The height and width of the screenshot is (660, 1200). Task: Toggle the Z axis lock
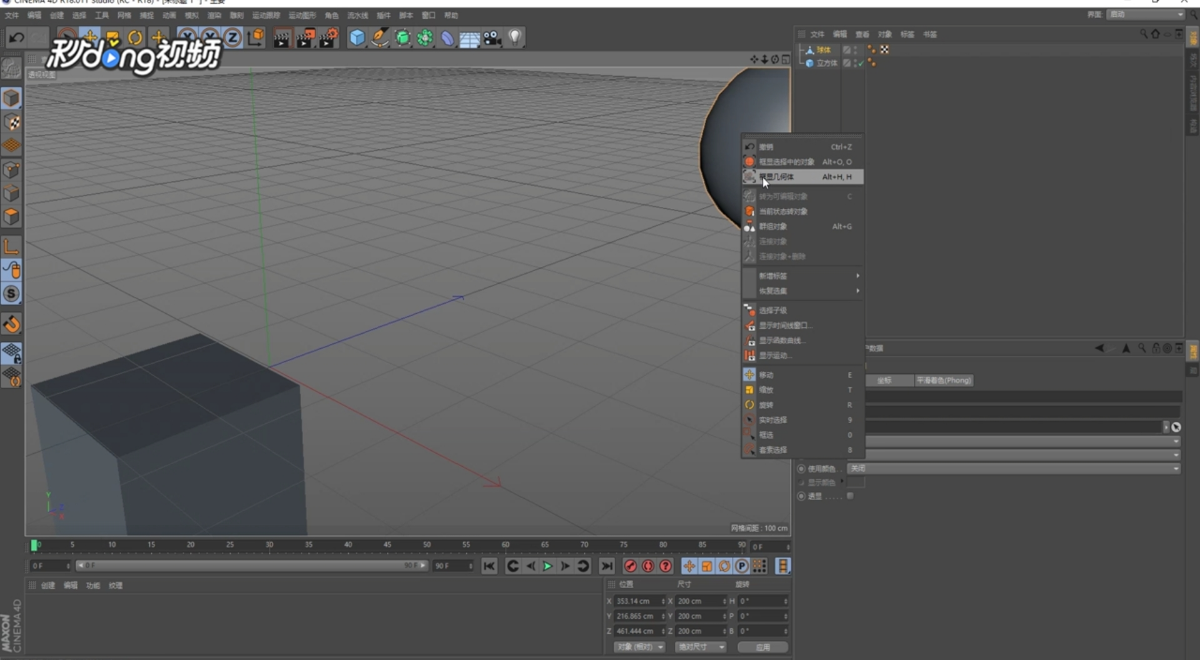tap(233, 38)
